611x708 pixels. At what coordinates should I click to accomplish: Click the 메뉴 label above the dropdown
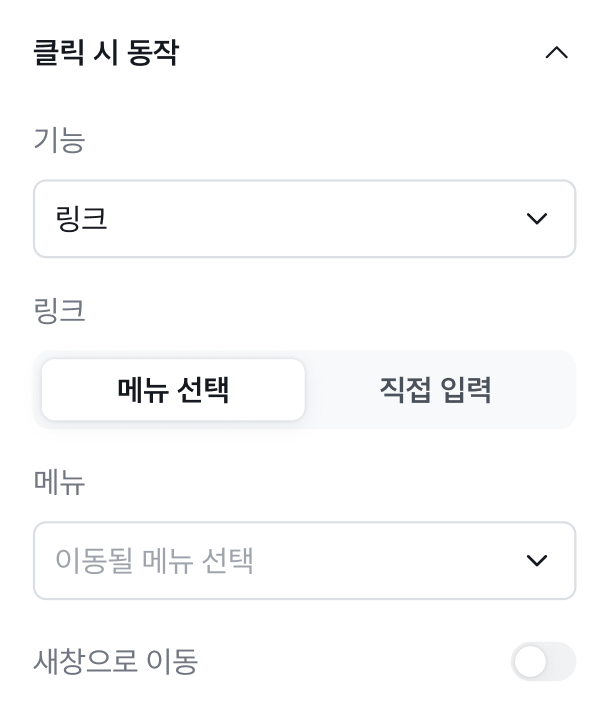pos(60,483)
